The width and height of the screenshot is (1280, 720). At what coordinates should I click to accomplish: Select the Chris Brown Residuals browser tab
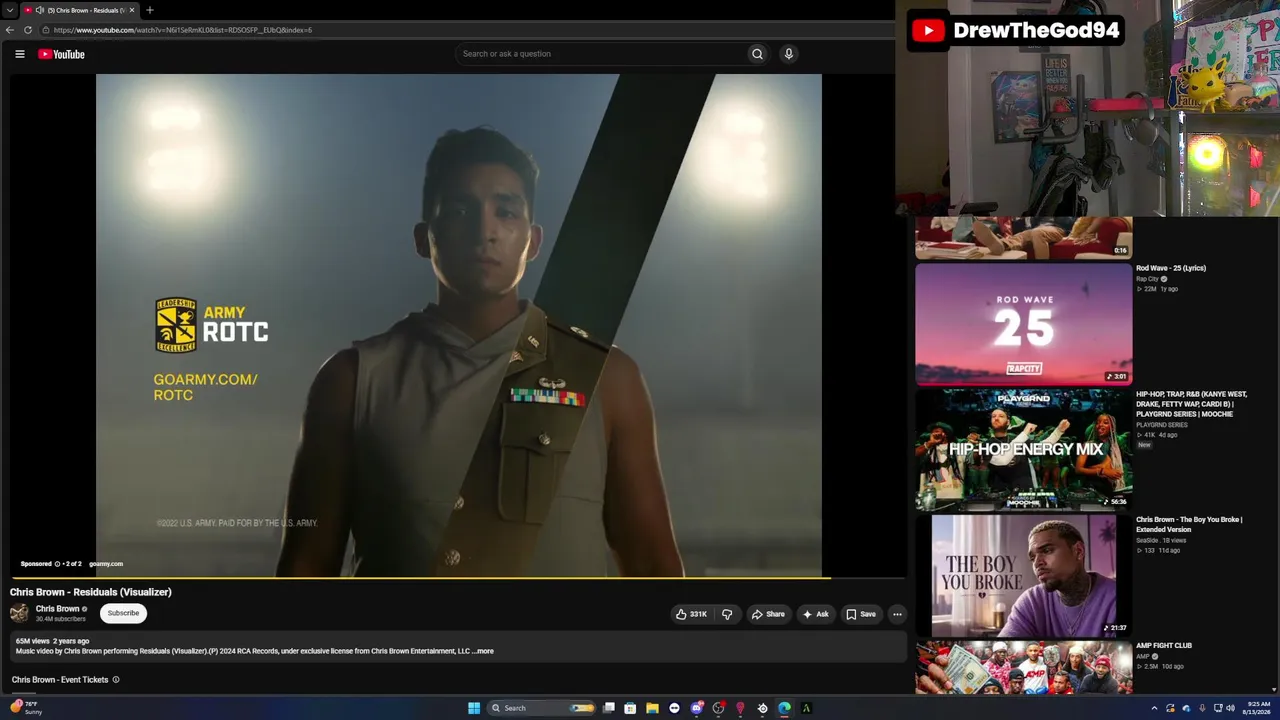point(80,10)
